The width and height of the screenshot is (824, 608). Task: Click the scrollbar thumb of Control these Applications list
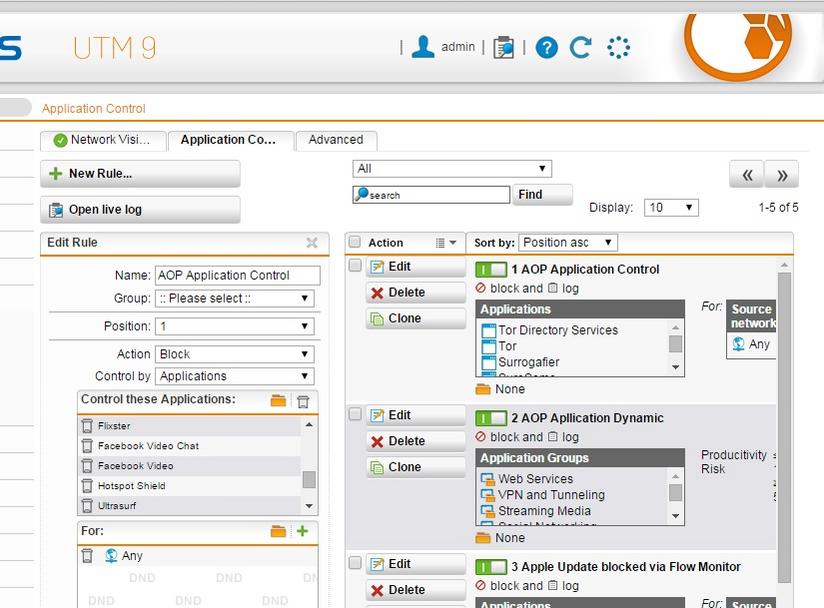[309, 479]
